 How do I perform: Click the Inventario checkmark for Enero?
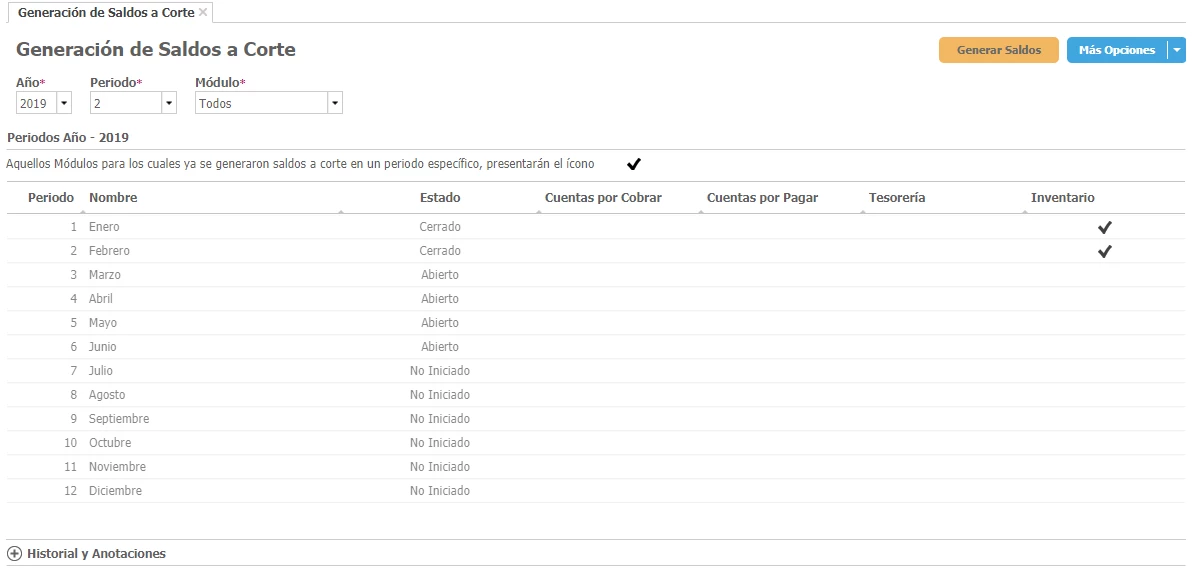click(x=1104, y=227)
